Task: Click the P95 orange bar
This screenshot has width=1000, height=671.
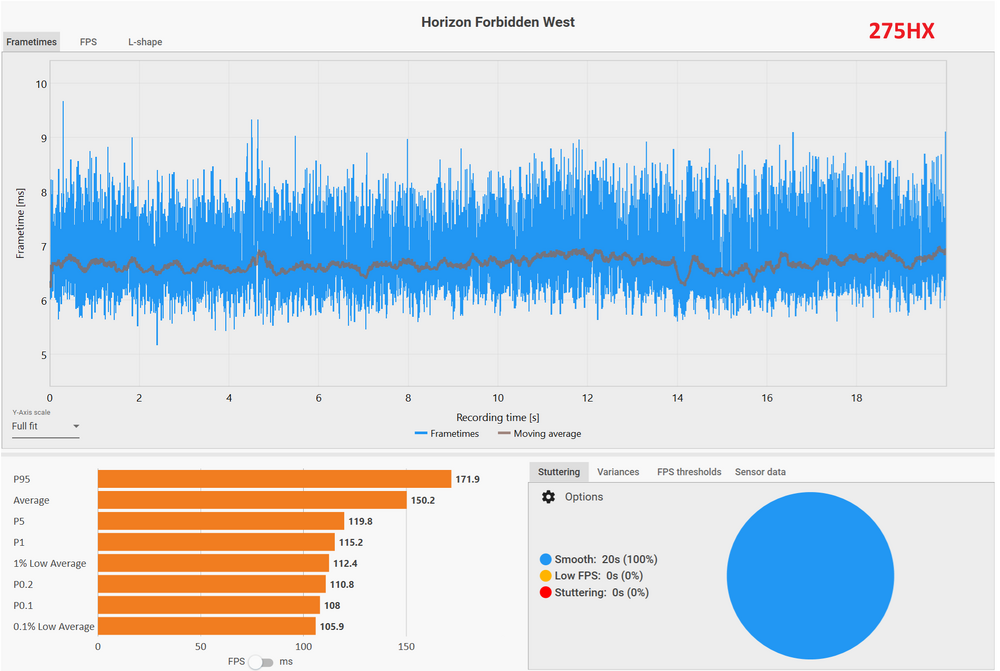Action: [x=274, y=479]
